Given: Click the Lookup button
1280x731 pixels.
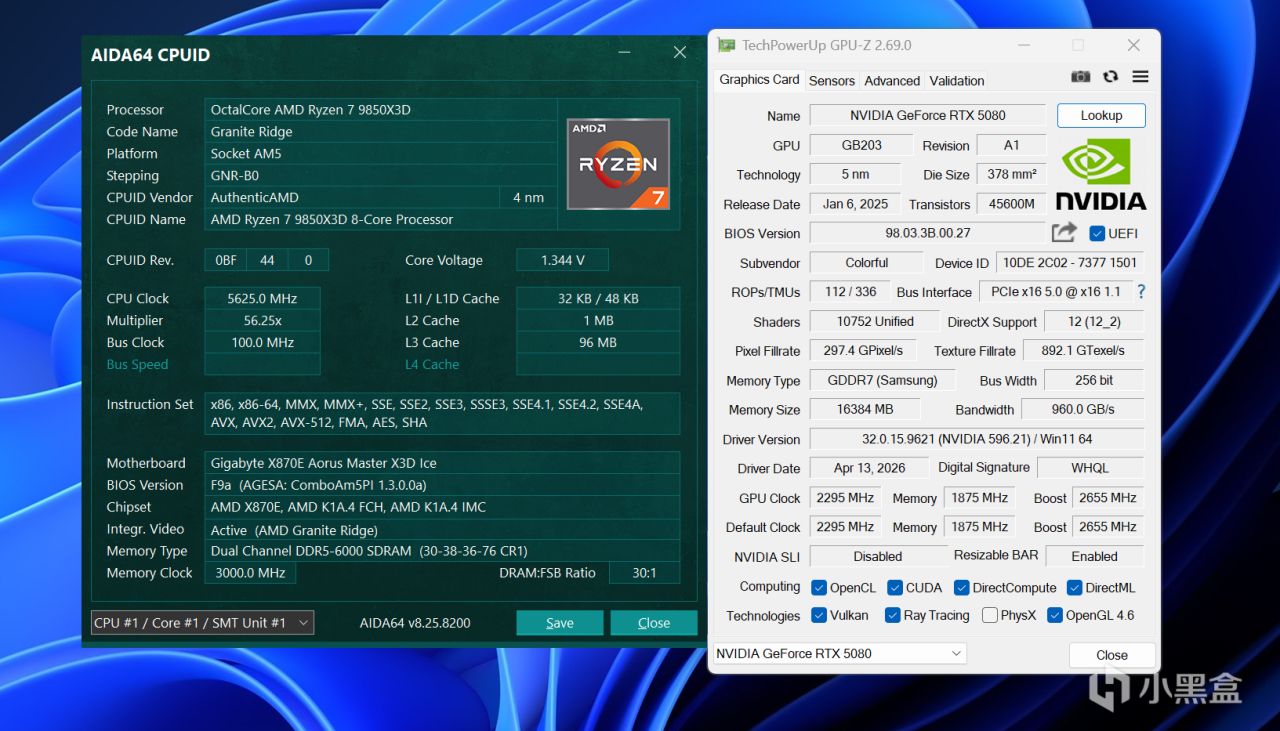Looking at the screenshot, I should coord(1101,115).
